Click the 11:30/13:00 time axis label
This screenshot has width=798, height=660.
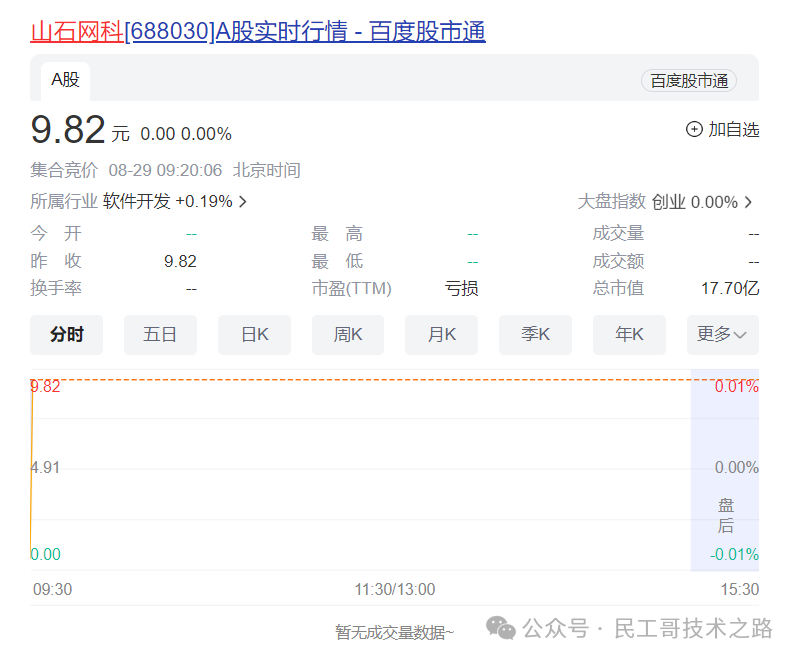point(395,589)
